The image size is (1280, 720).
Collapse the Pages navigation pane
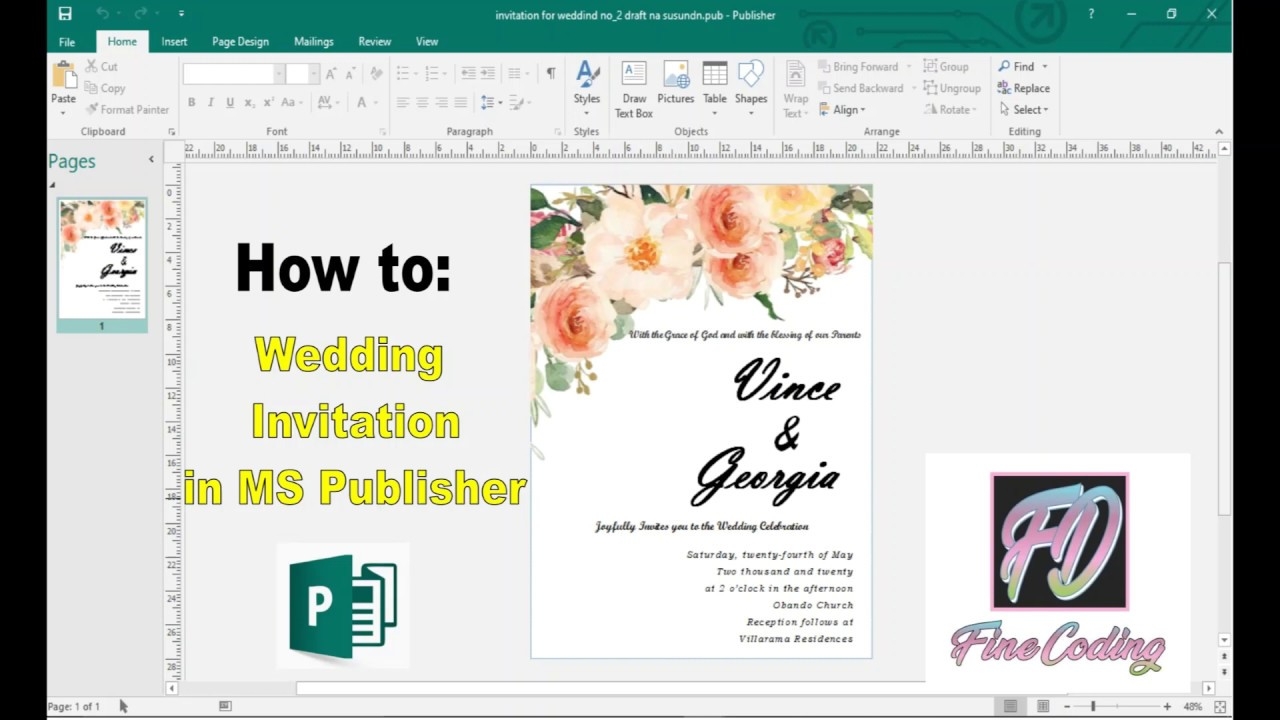click(x=152, y=159)
